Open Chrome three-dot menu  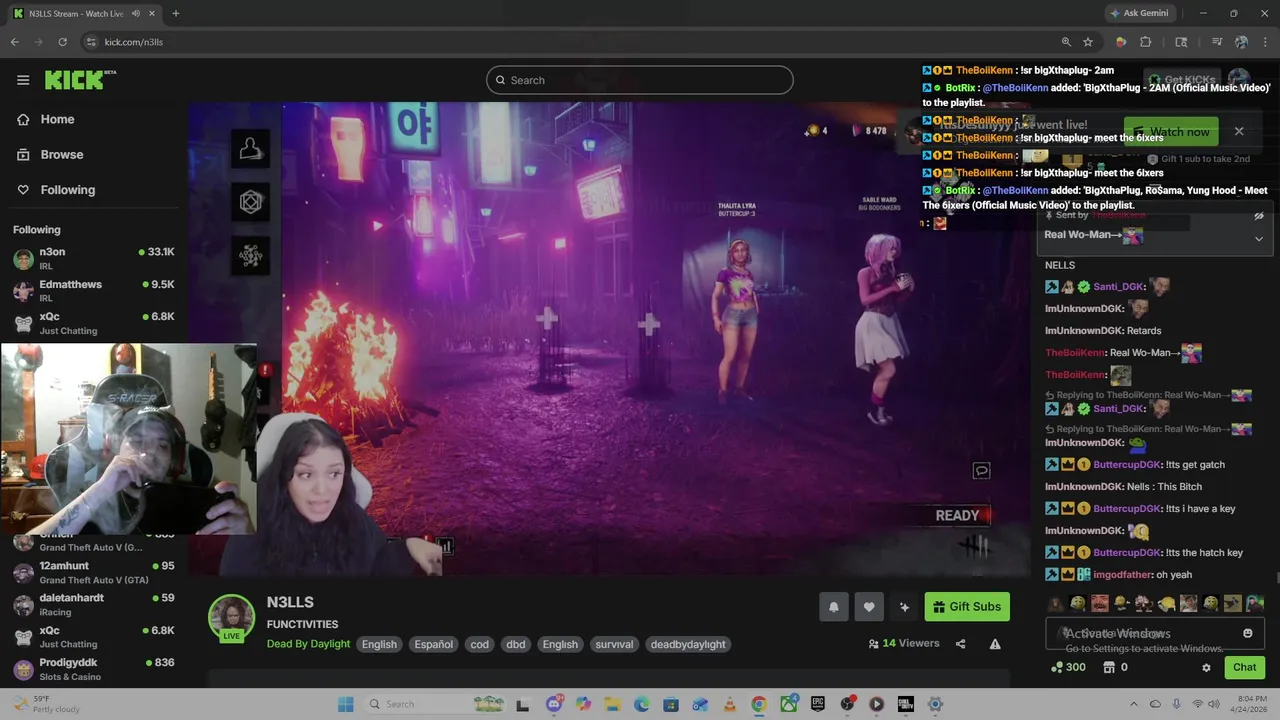point(1264,42)
